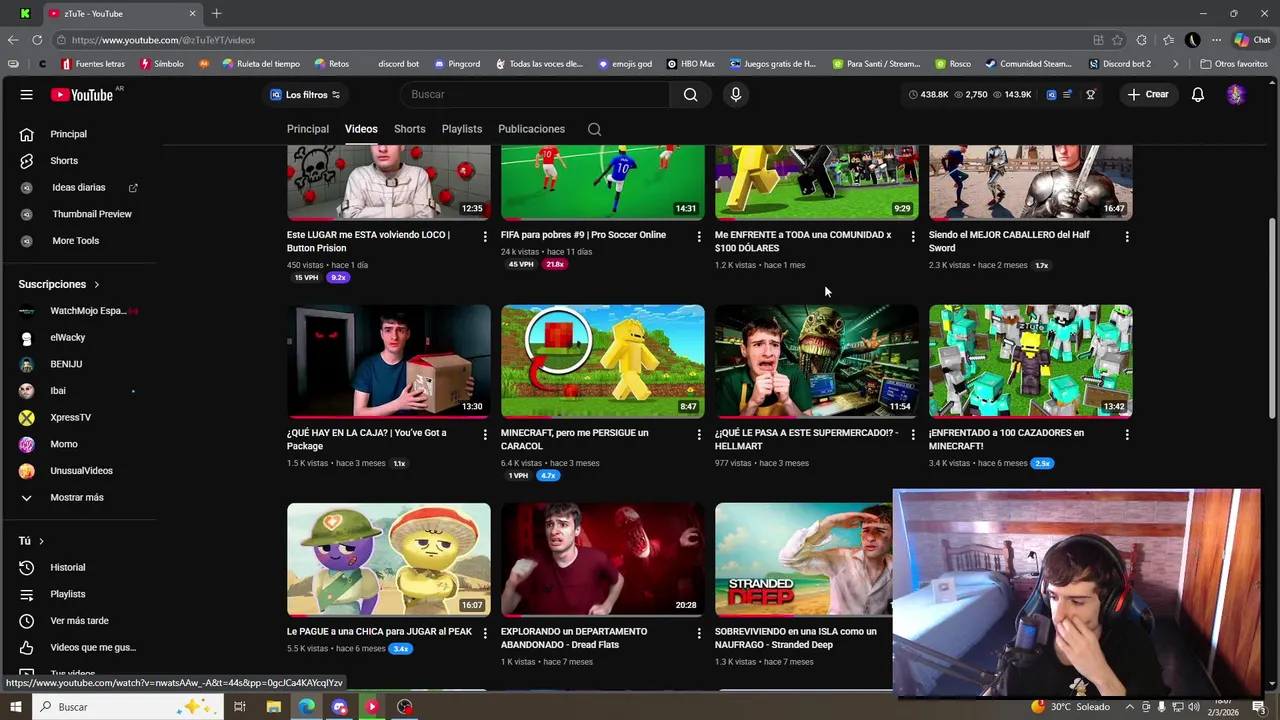Screen dimensions: 1280x720
Task: Select the Videos channel tab
Action: coord(361,129)
